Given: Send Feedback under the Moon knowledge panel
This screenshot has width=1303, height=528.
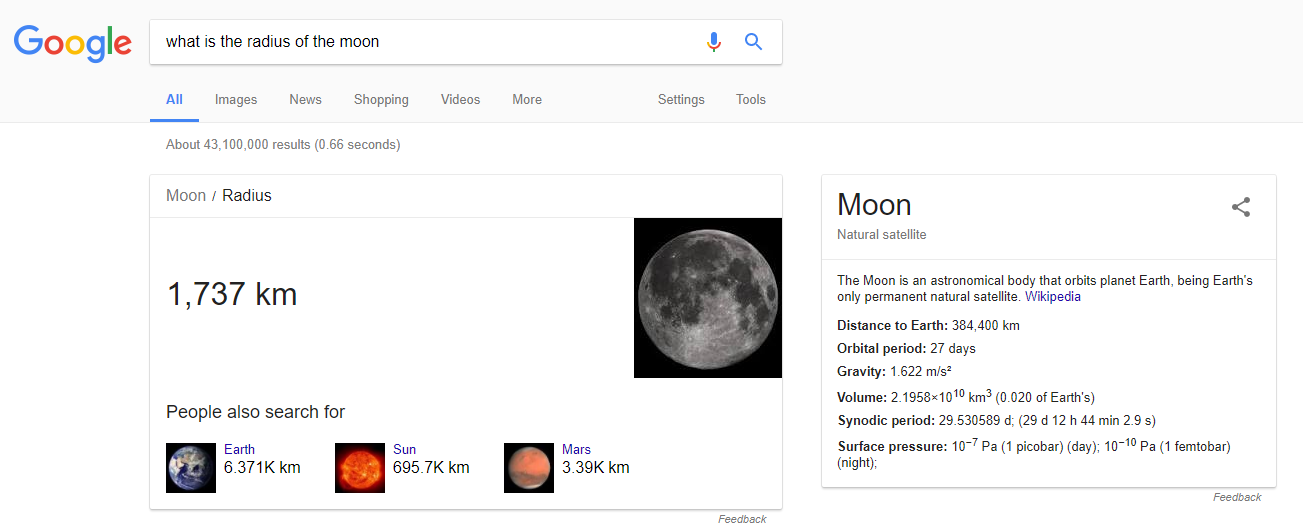Looking at the screenshot, I should click(1237, 497).
